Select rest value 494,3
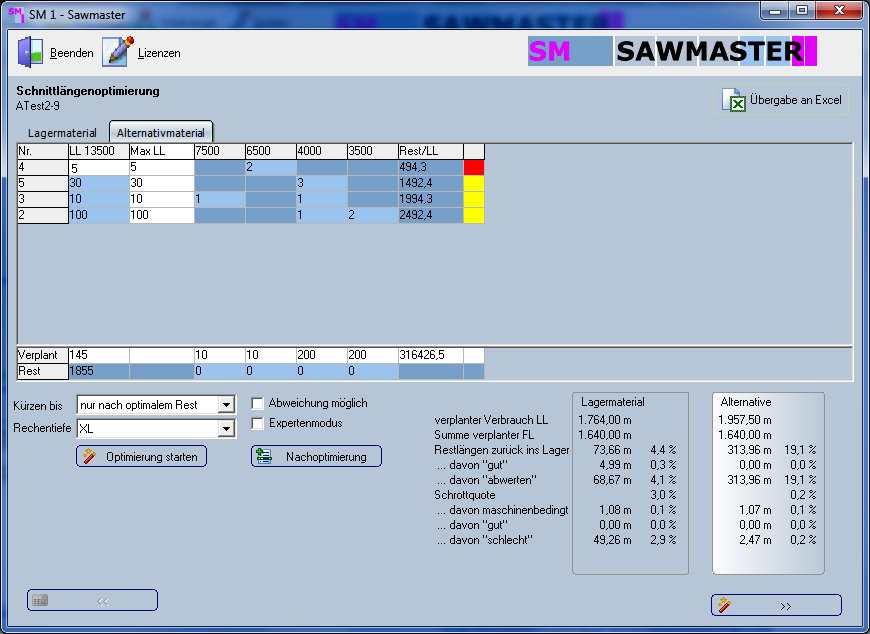This screenshot has height=634, width=870. [431, 168]
